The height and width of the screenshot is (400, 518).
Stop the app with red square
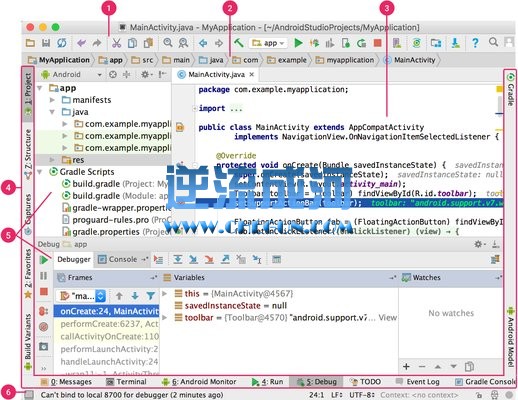tap(378, 43)
